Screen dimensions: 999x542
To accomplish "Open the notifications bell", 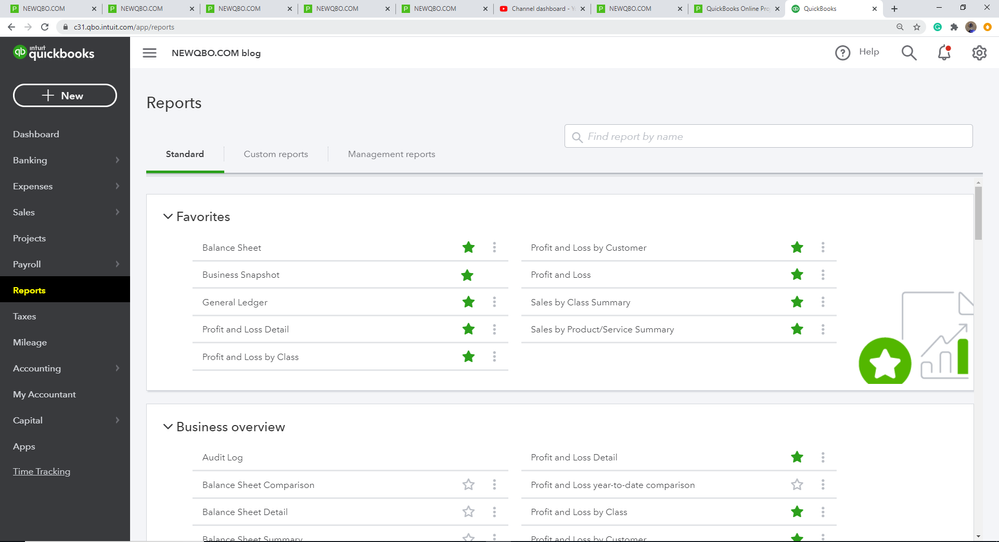I will [x=944, y=53].
